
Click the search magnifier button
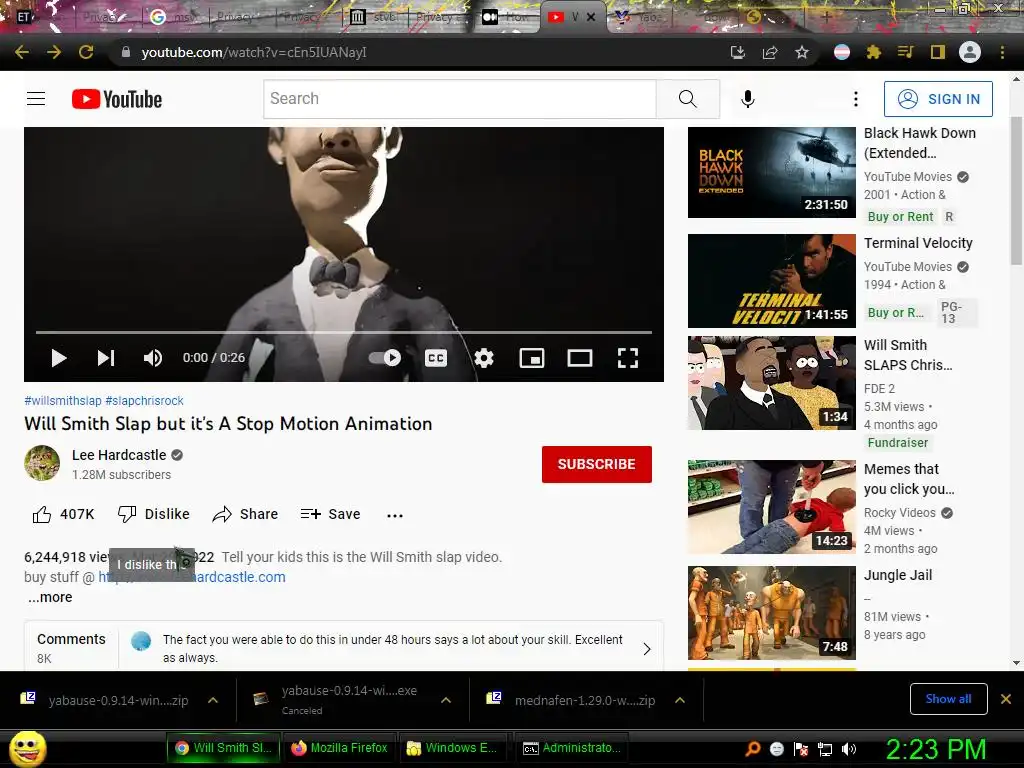(x=687, y=99)
